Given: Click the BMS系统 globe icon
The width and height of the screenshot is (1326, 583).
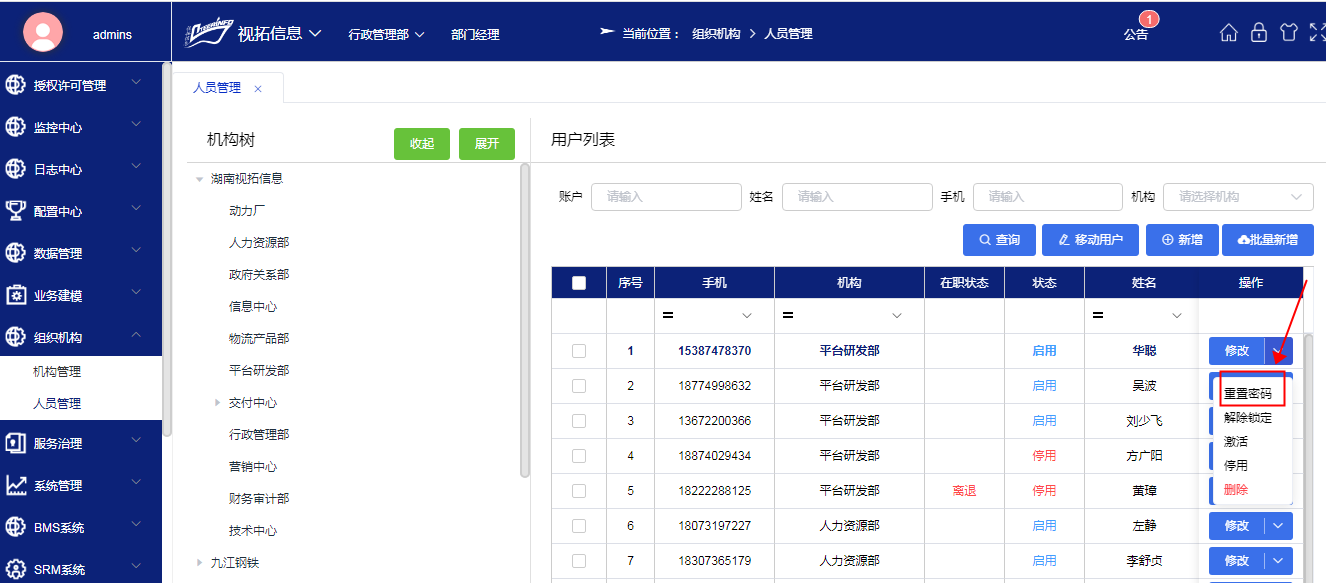Looking at the screenshot, I should pyautogui.click(x=16, y=527).
